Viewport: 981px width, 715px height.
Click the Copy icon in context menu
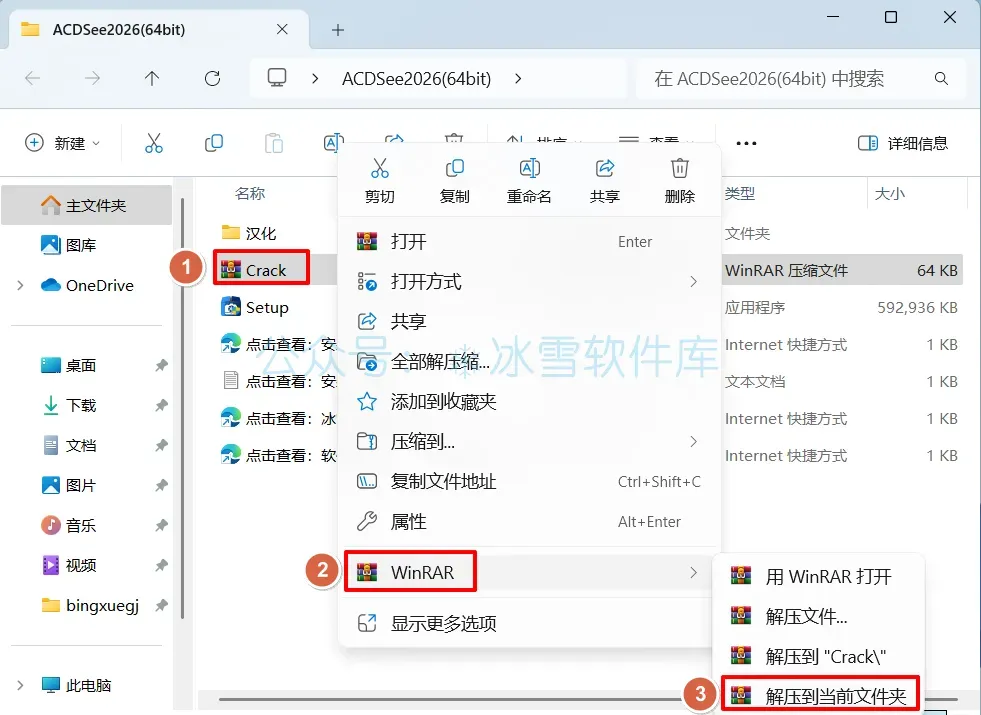[454, 168]
